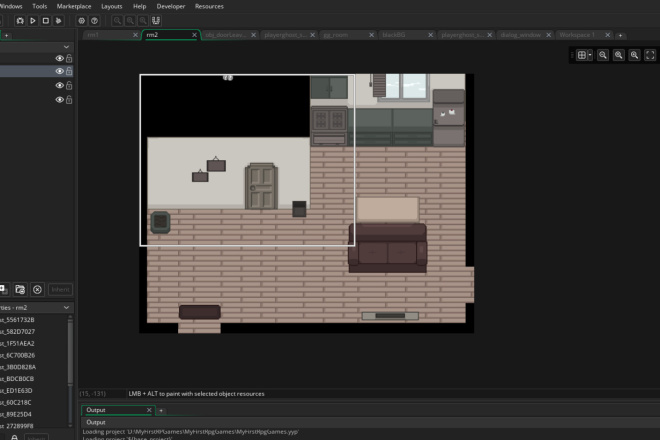Open the grid options dropdown arrow
660x440 pixels.
pyautogui.click(x=590, y=55)
